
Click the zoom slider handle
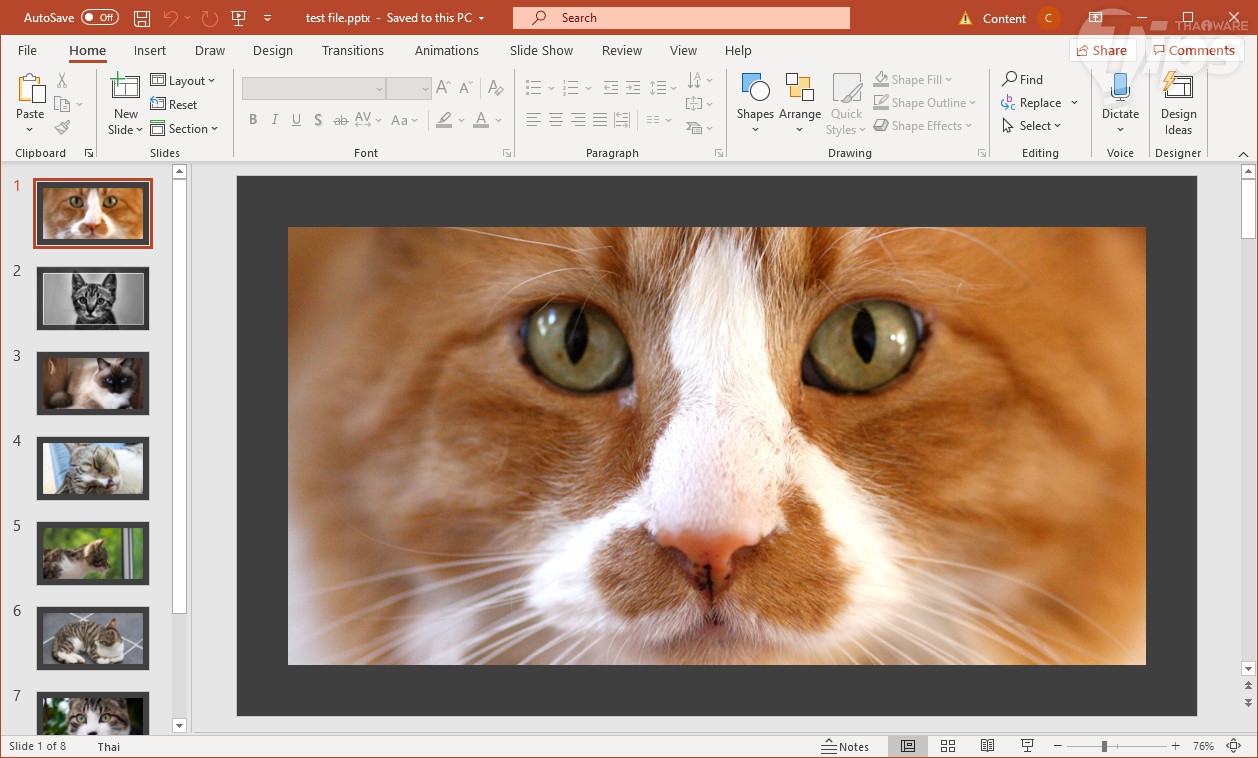click(1104, 746)
